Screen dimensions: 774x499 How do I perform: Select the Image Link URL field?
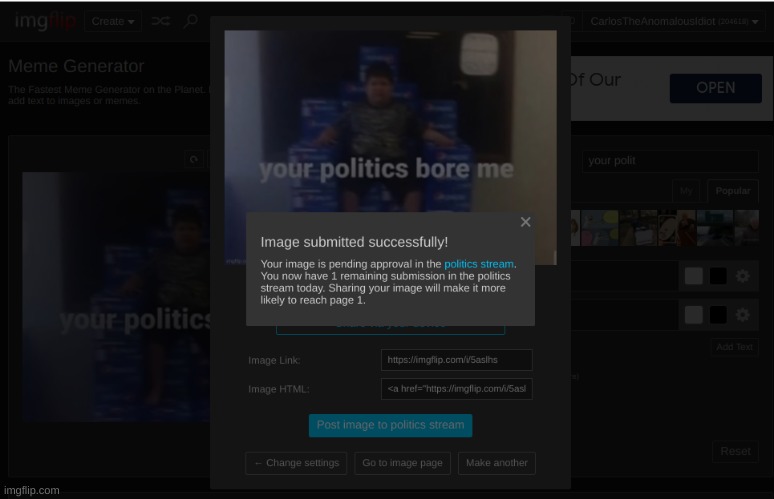tap(456, 360)
